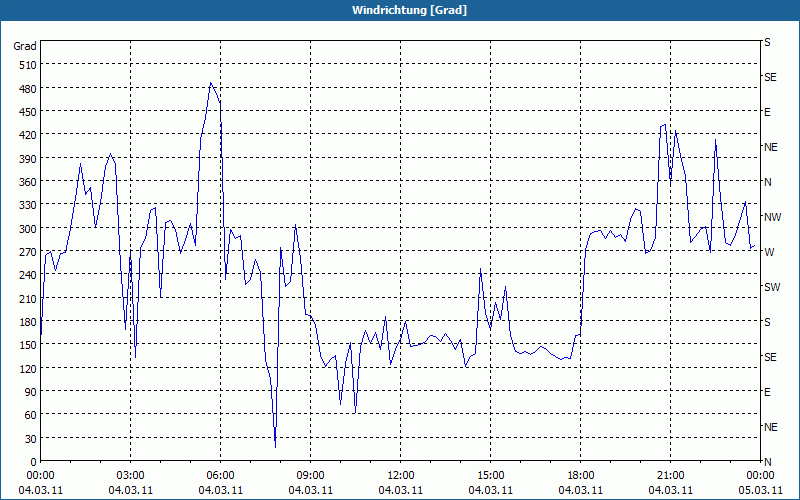Click the 420 value on the left axis
Image resolution: width=800 pixels, height=500 pixels.
click(x=28, y=135)
